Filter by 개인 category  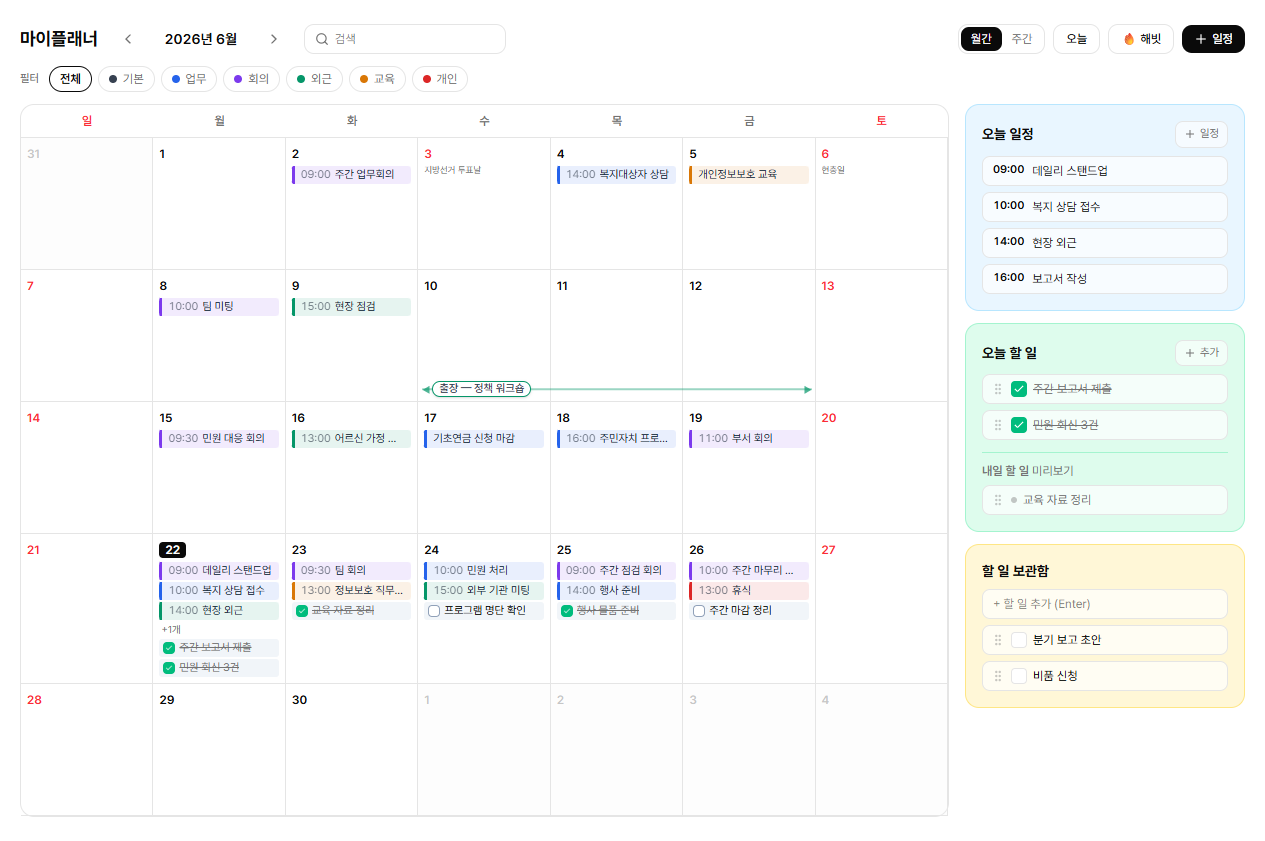point(440,79)
